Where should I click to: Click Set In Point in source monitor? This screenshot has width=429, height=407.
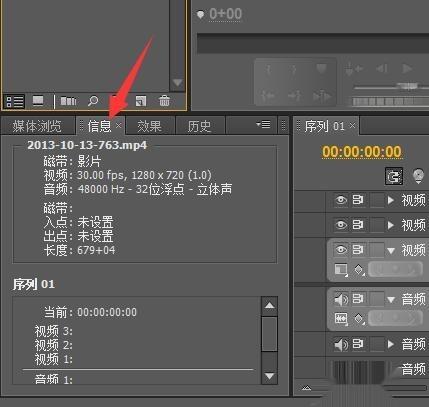click(x=268, y=70)
